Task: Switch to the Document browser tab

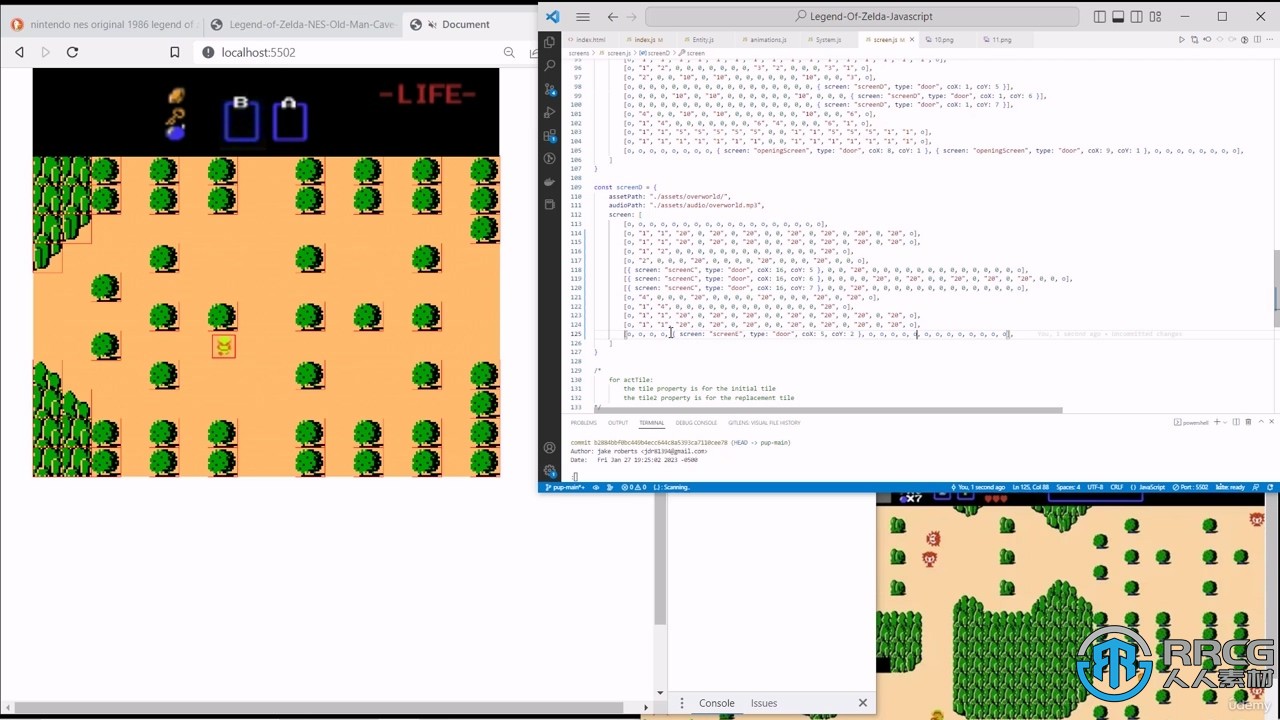Action: [x=465, y=24]
